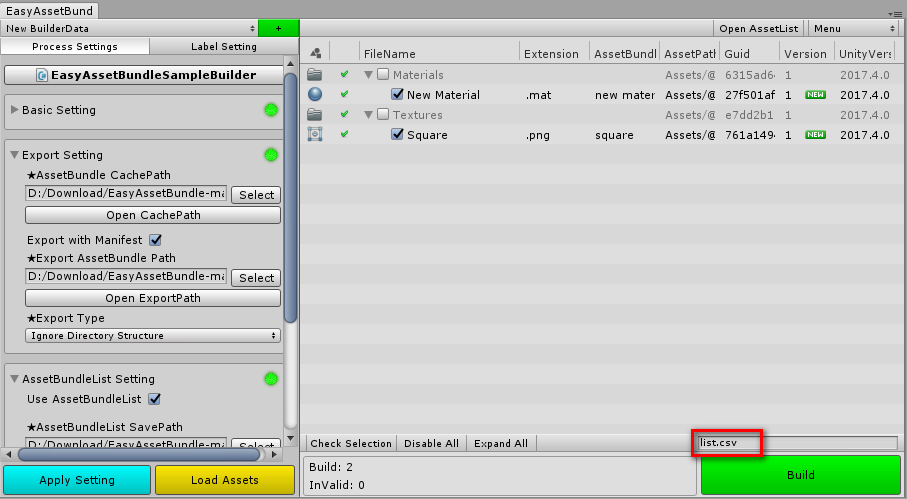Switch to Label Setting tab
The width and height of the screenshot is (907, 499).
[x=224, y=46]
